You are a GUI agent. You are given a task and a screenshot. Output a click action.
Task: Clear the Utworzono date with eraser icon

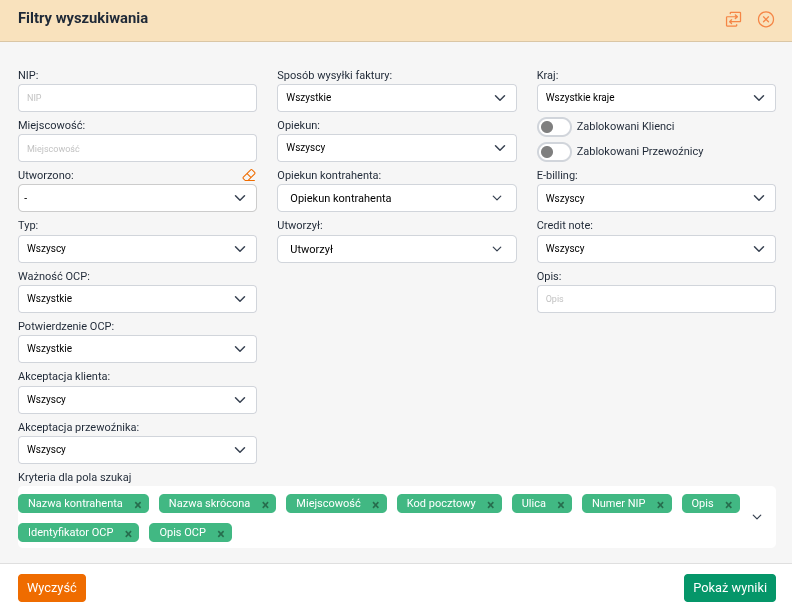[x=249, y=175]
